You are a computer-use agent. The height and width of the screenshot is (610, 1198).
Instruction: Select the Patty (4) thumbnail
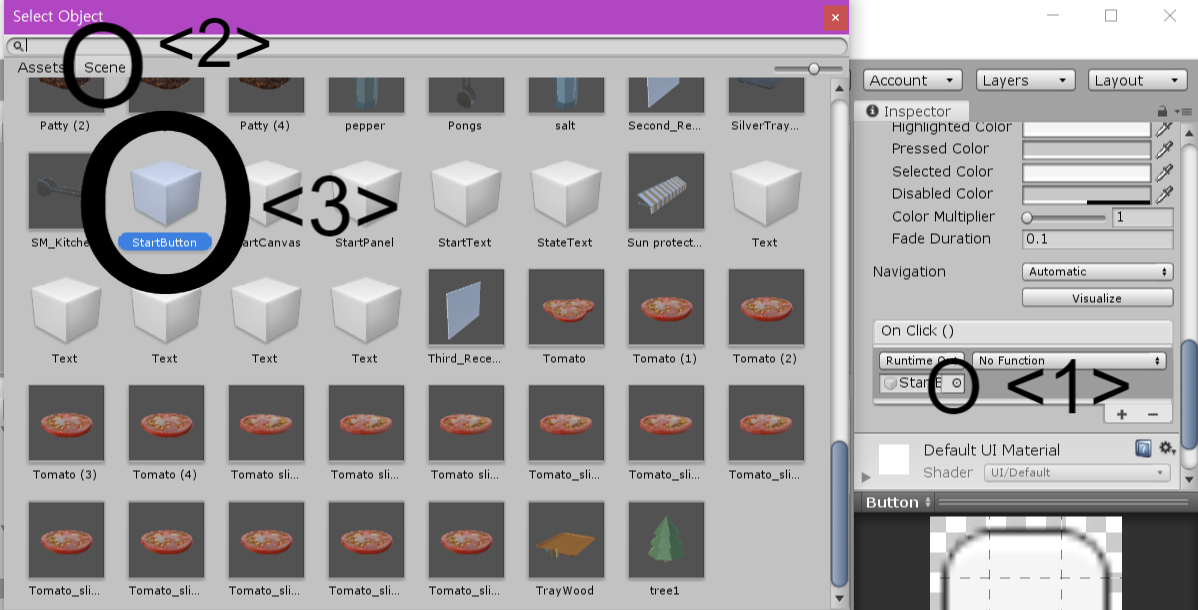[x=265, y=95]
